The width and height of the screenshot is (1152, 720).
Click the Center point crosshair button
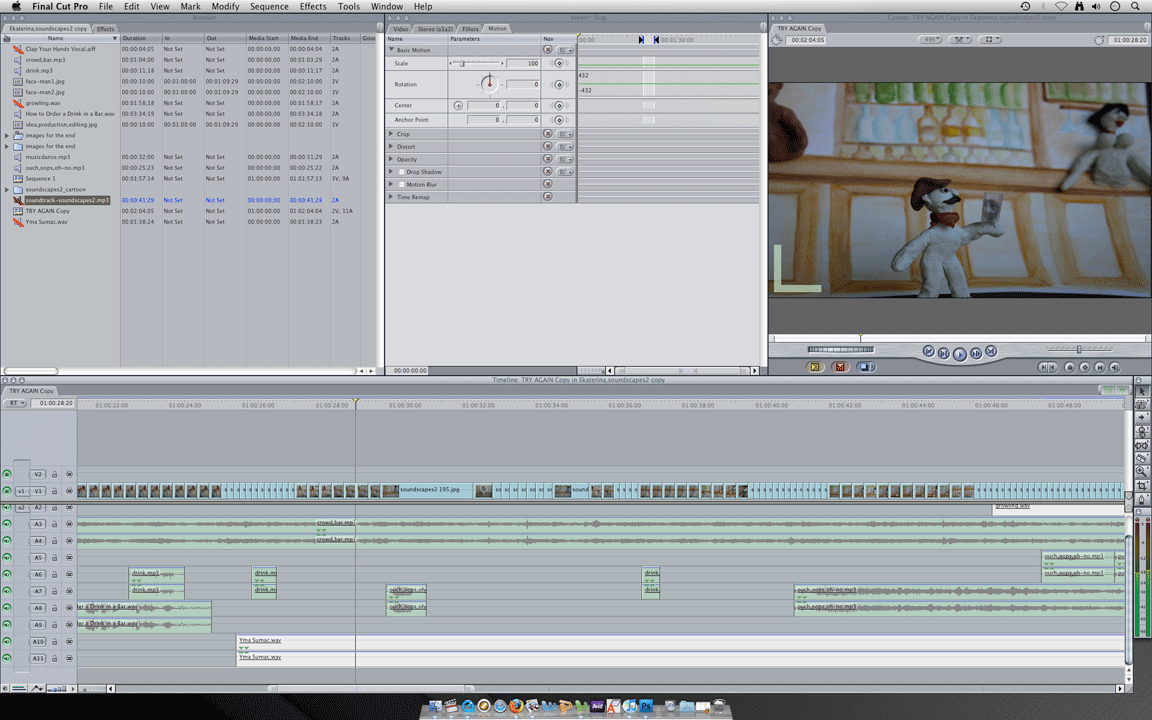coord(458,105)
